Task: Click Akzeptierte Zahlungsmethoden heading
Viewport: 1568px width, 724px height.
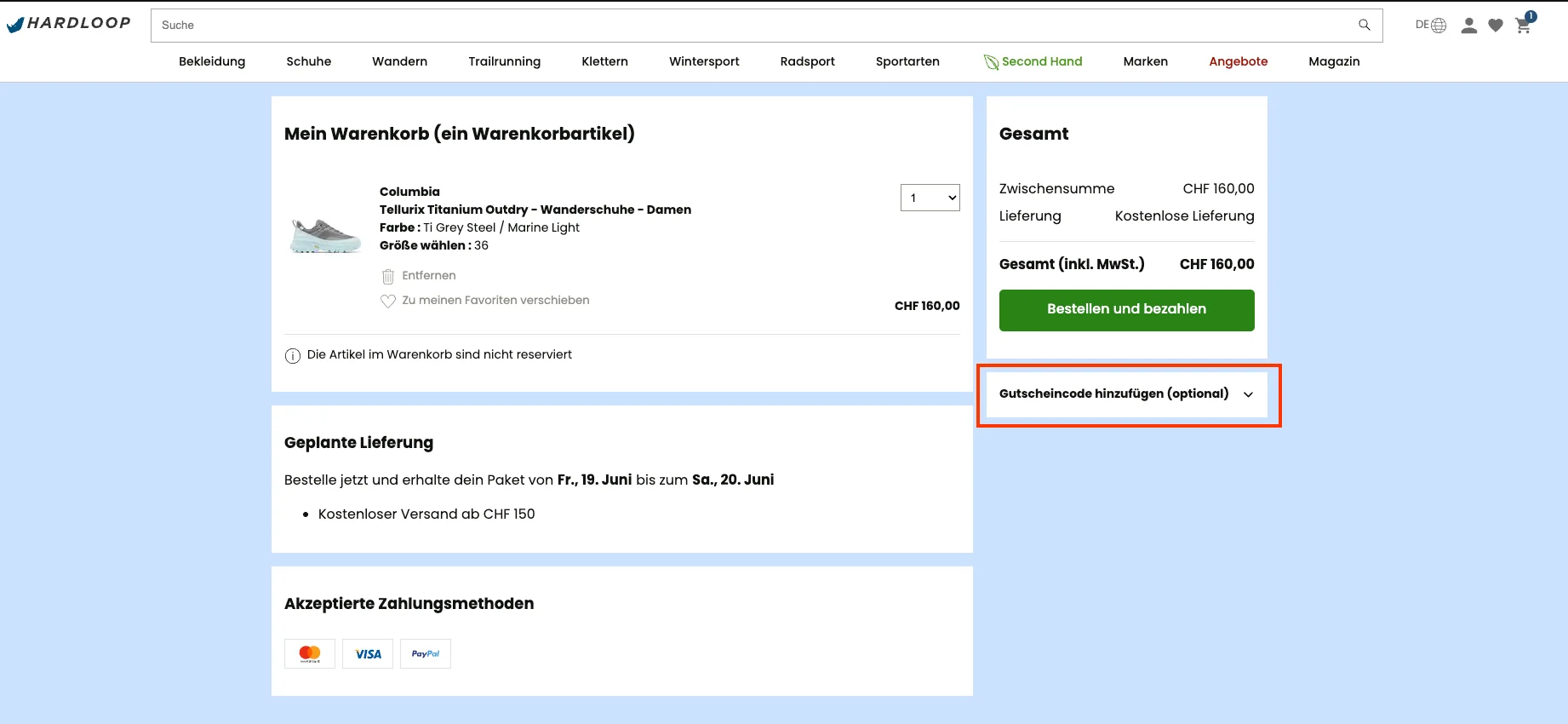Action: [x=409, y=604]
